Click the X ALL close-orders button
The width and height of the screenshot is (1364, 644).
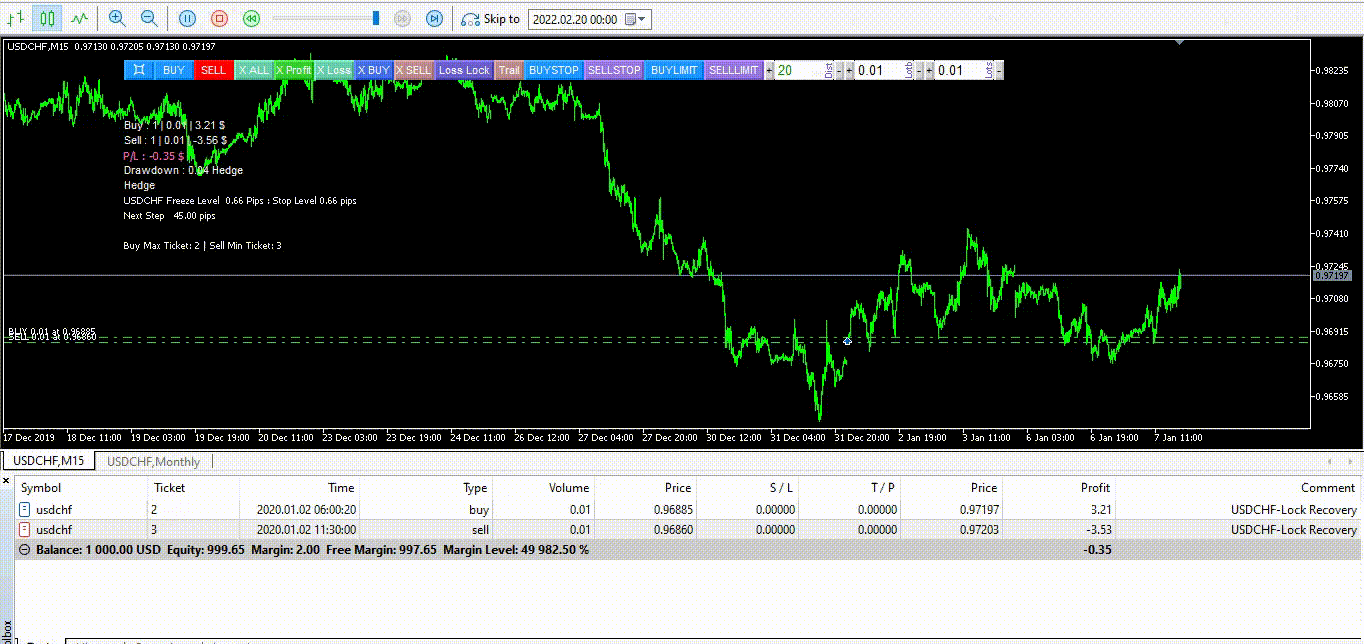click(x=253, y=70)
